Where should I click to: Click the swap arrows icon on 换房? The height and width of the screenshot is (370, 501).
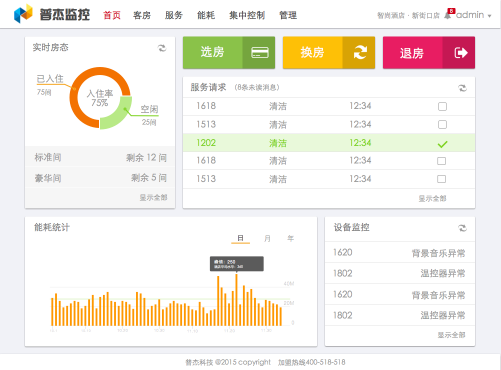coord(360,53)
